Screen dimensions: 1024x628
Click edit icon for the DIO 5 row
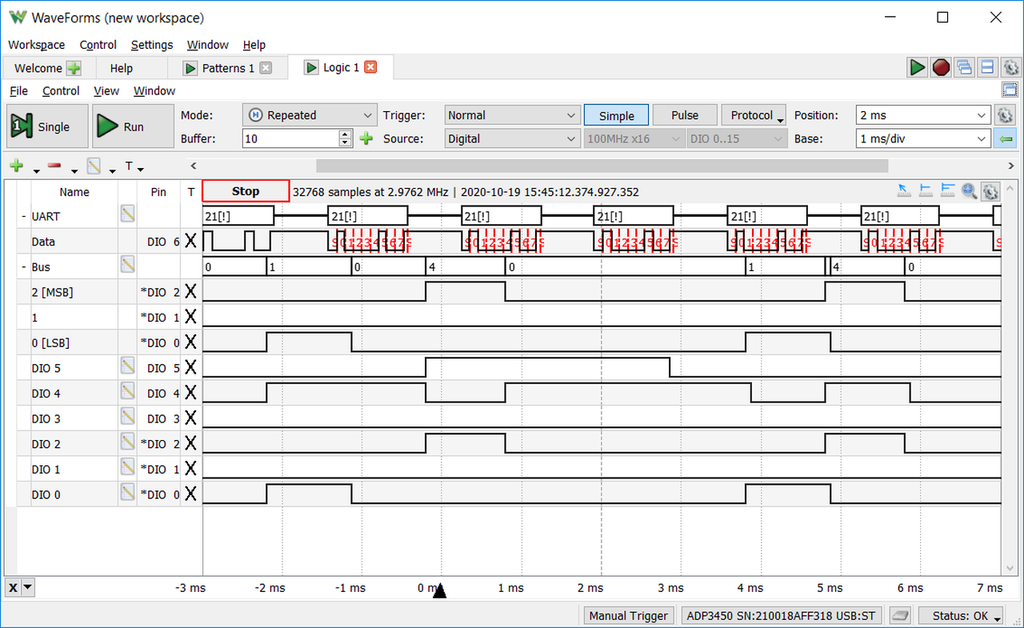(x=128, y=367)
